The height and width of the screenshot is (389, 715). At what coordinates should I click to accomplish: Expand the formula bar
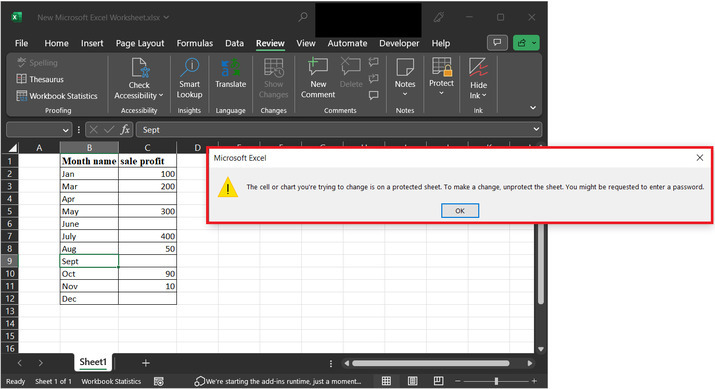click(x=536, y=130)
